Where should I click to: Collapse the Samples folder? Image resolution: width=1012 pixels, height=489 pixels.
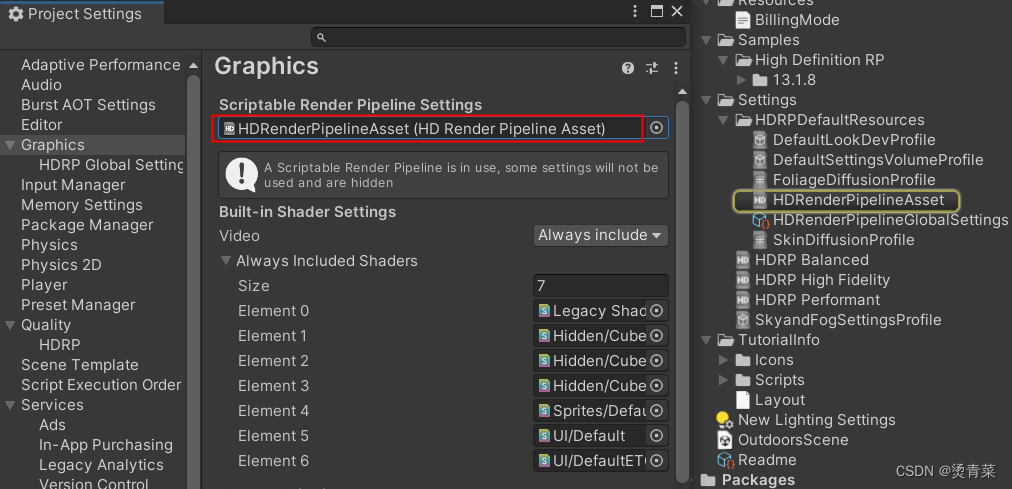pyautogui.click(x=706, y=40)
